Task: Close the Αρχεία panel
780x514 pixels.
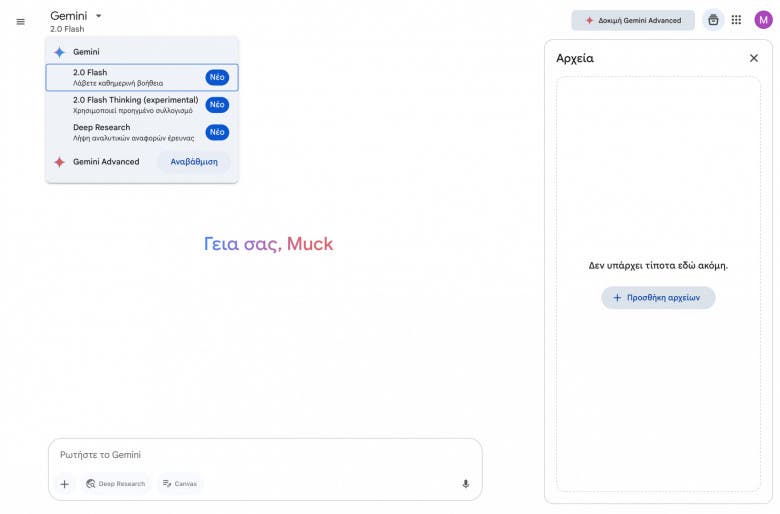Action: pyautogui.click(x=754, y=58)
